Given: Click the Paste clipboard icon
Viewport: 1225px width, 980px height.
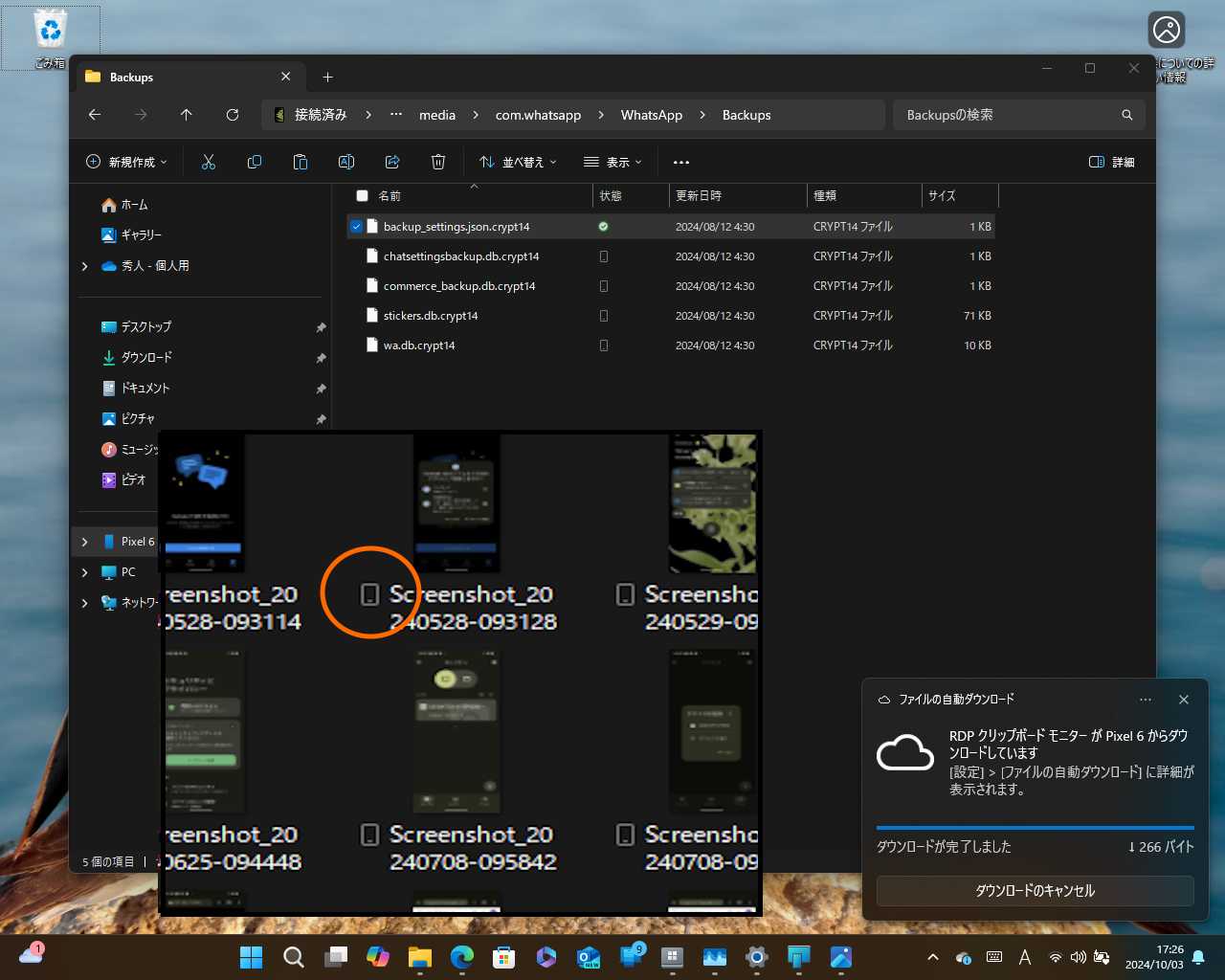Looking at the screenshot, I should click(301, 162).
